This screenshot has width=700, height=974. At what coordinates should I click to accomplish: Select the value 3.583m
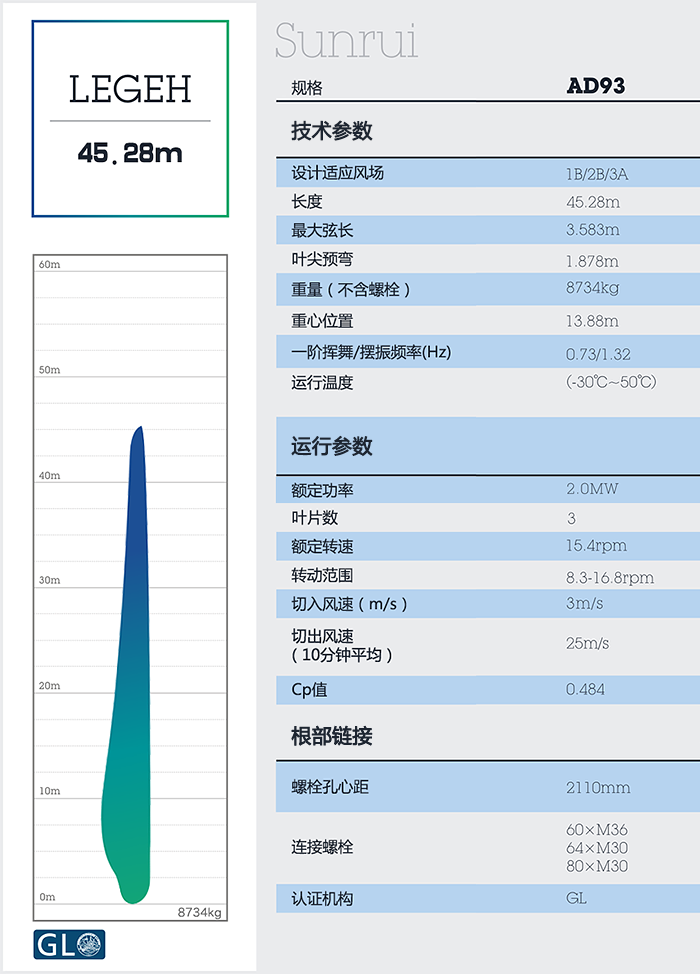[593, 230]
